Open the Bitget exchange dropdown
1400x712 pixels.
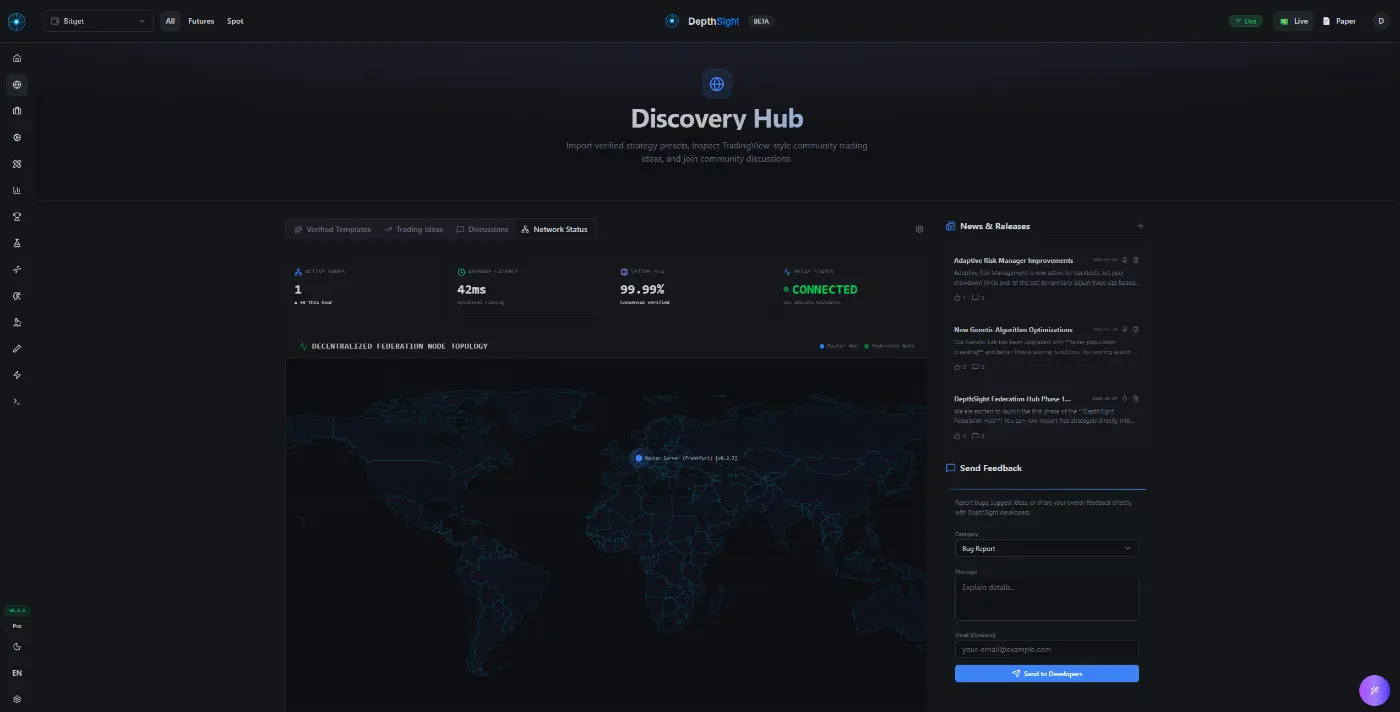(98, 21)
